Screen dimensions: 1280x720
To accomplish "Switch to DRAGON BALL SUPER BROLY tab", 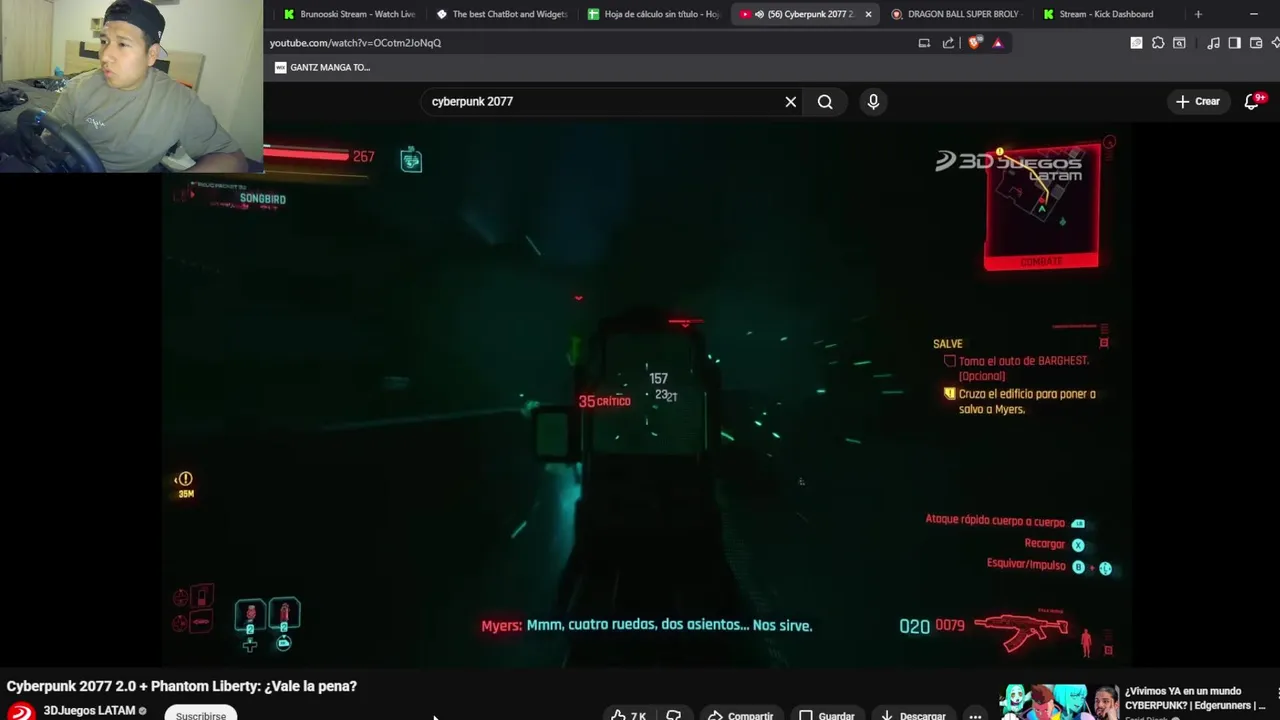I will [957, 14].
